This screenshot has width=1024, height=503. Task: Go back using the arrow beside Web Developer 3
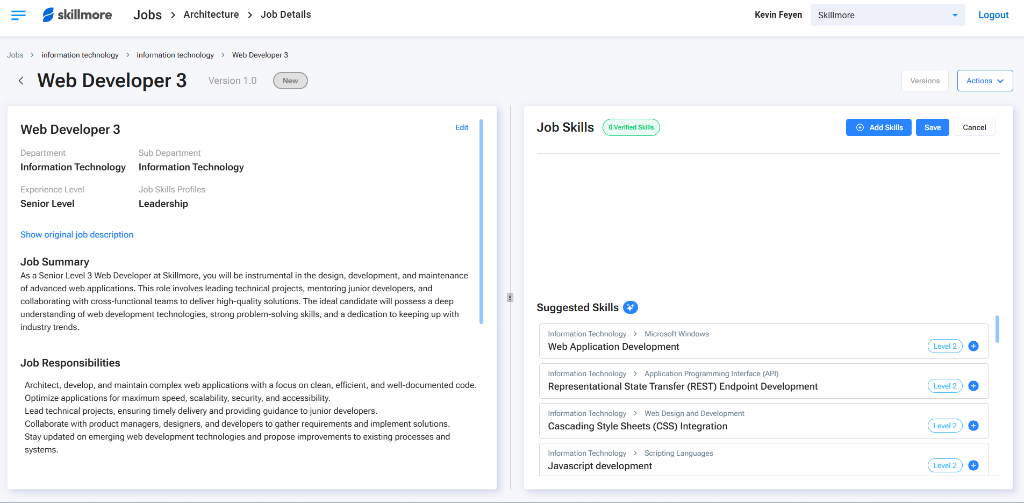[21, 80]
